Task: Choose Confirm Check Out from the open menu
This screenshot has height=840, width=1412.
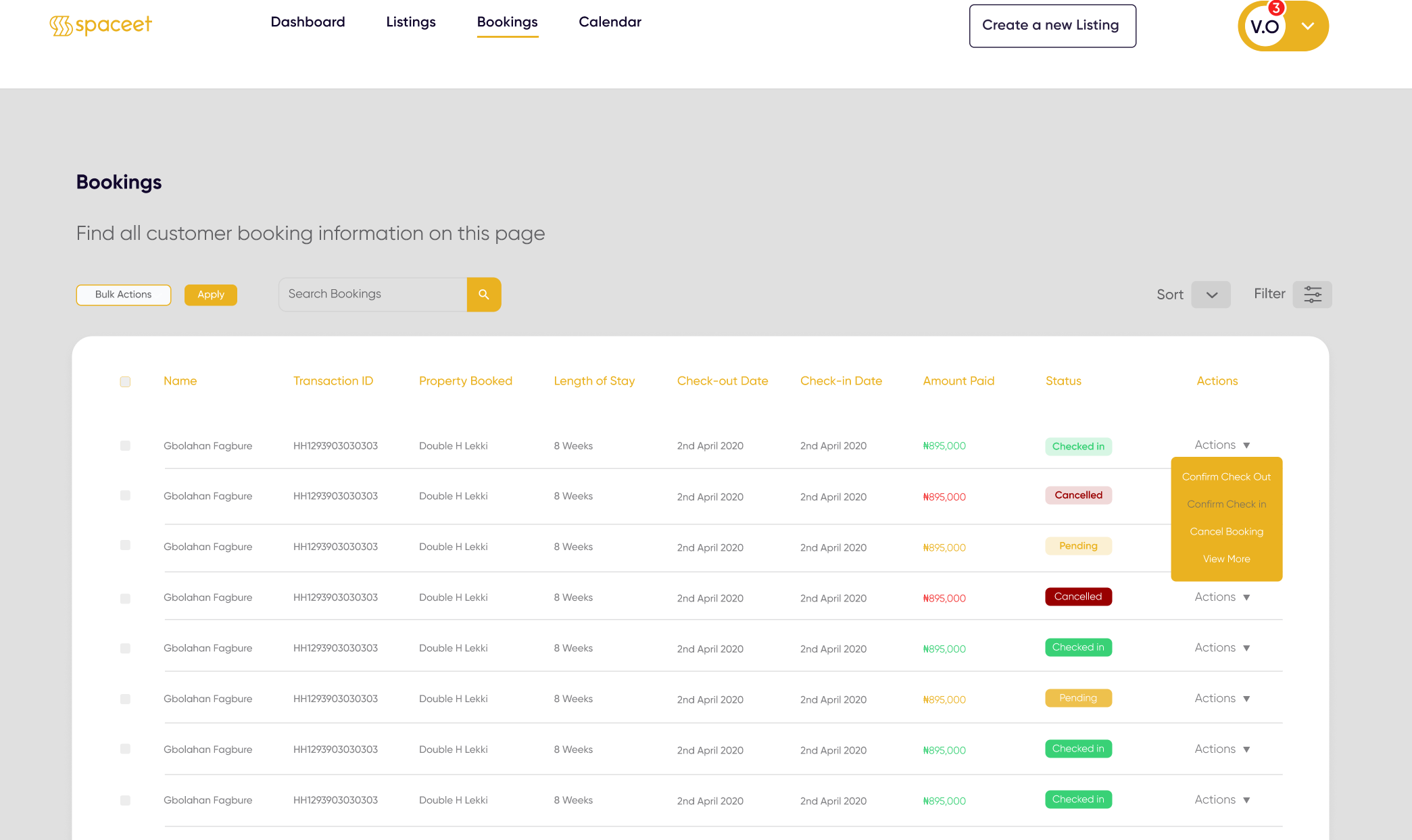Action: pos(1226,476)
